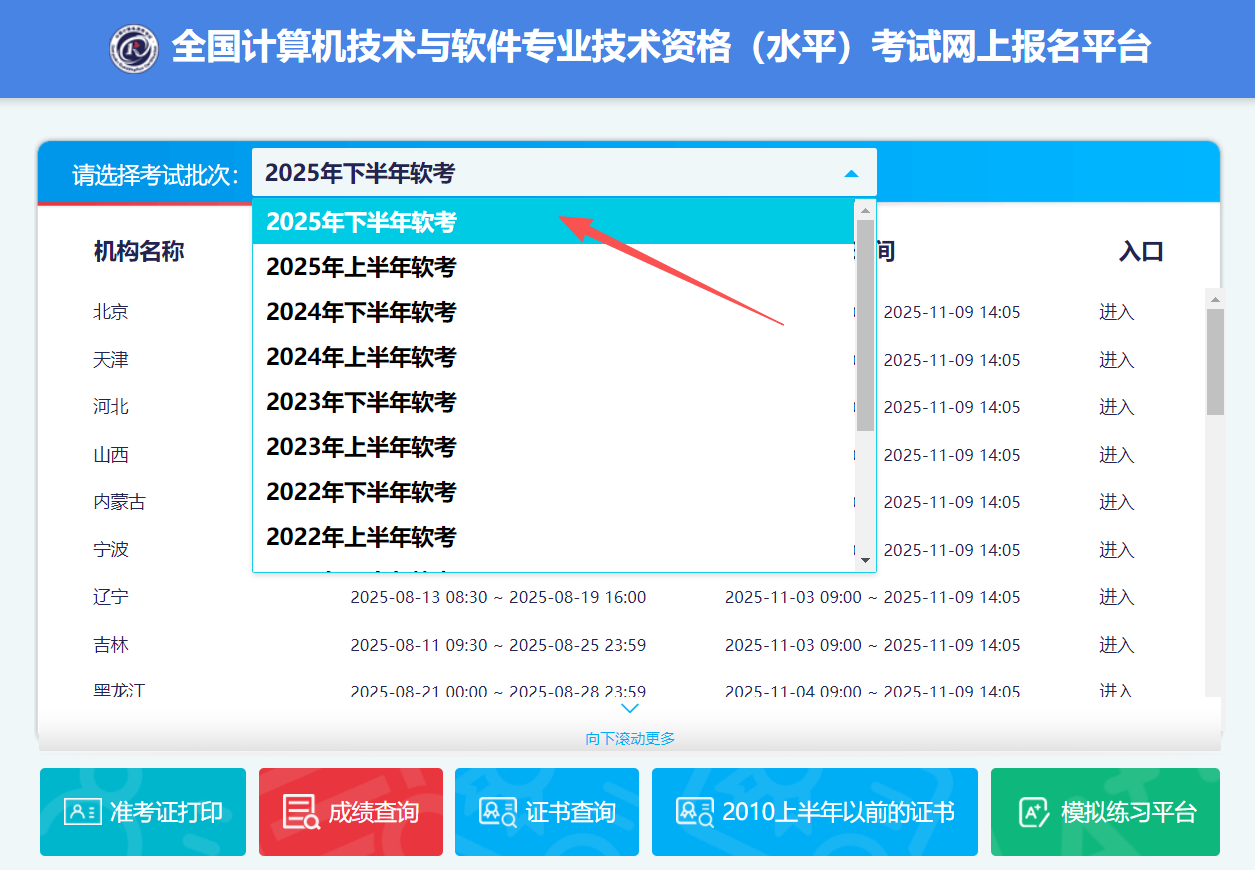The image size is (1255, 870).
Task: Click 进入 in the 吉林 row
Action: [1116, 645]
